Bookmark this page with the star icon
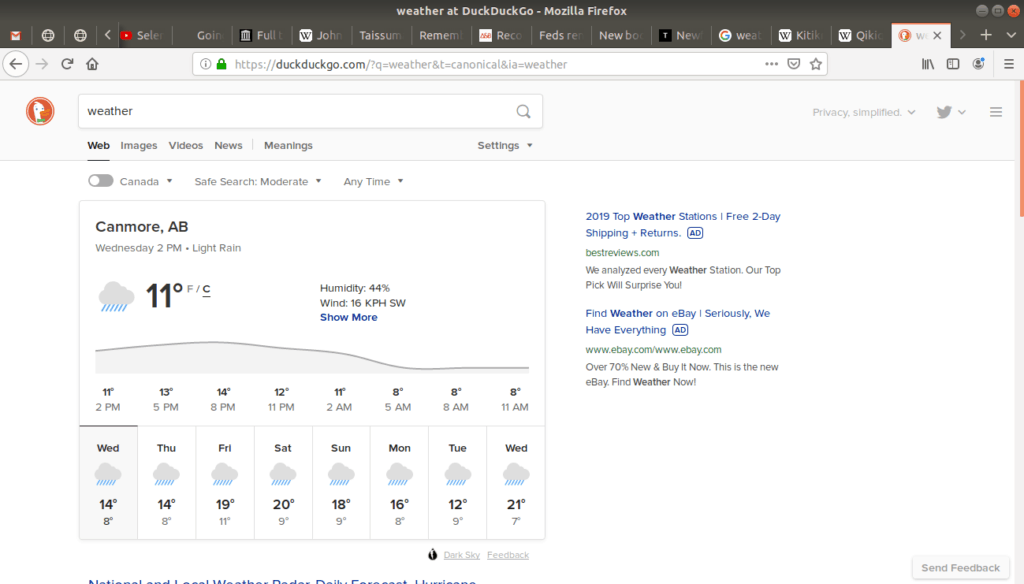This screenshot has width=1024, height=584. pyautogui.click(x=816, y=64)
